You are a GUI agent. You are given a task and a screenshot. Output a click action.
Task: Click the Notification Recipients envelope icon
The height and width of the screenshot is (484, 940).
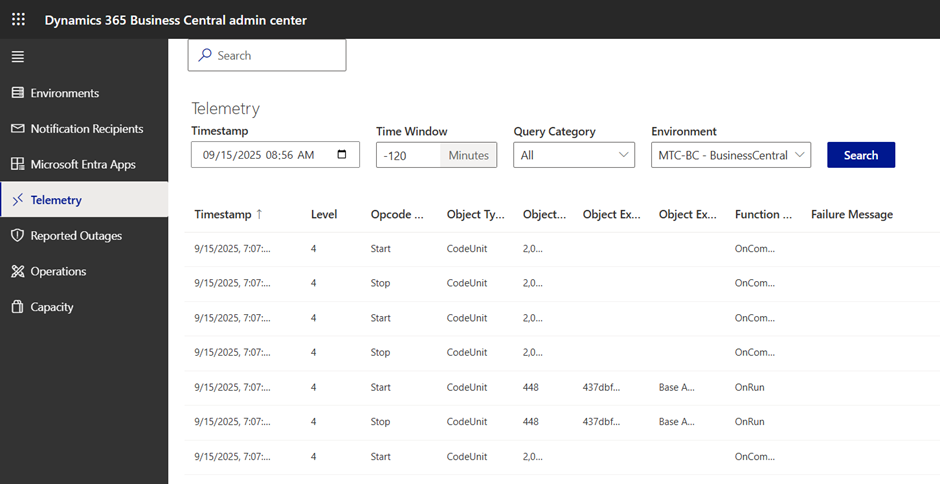click(x=17, y=129)
